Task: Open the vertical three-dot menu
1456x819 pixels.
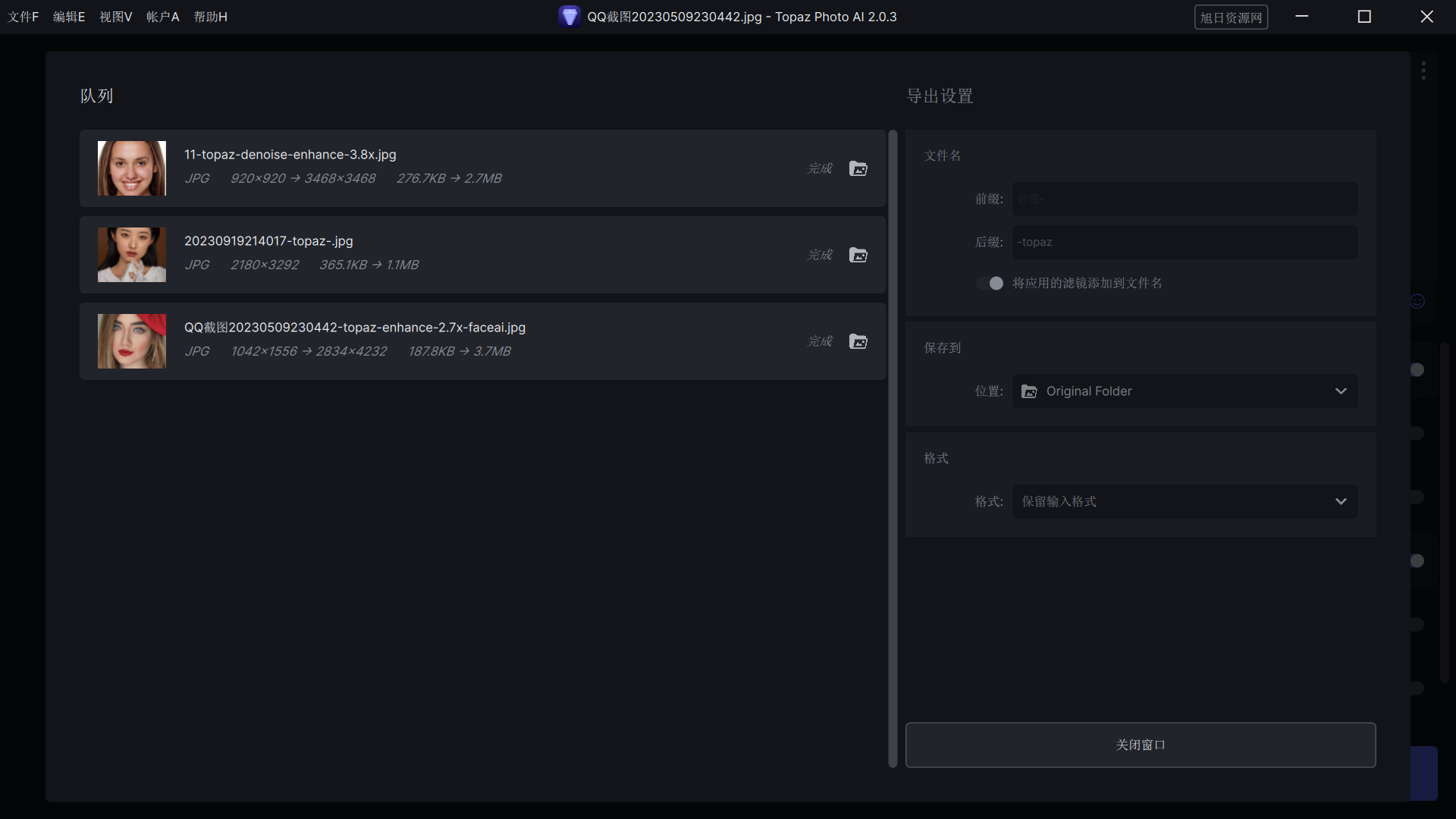Action: point(1423,71)
